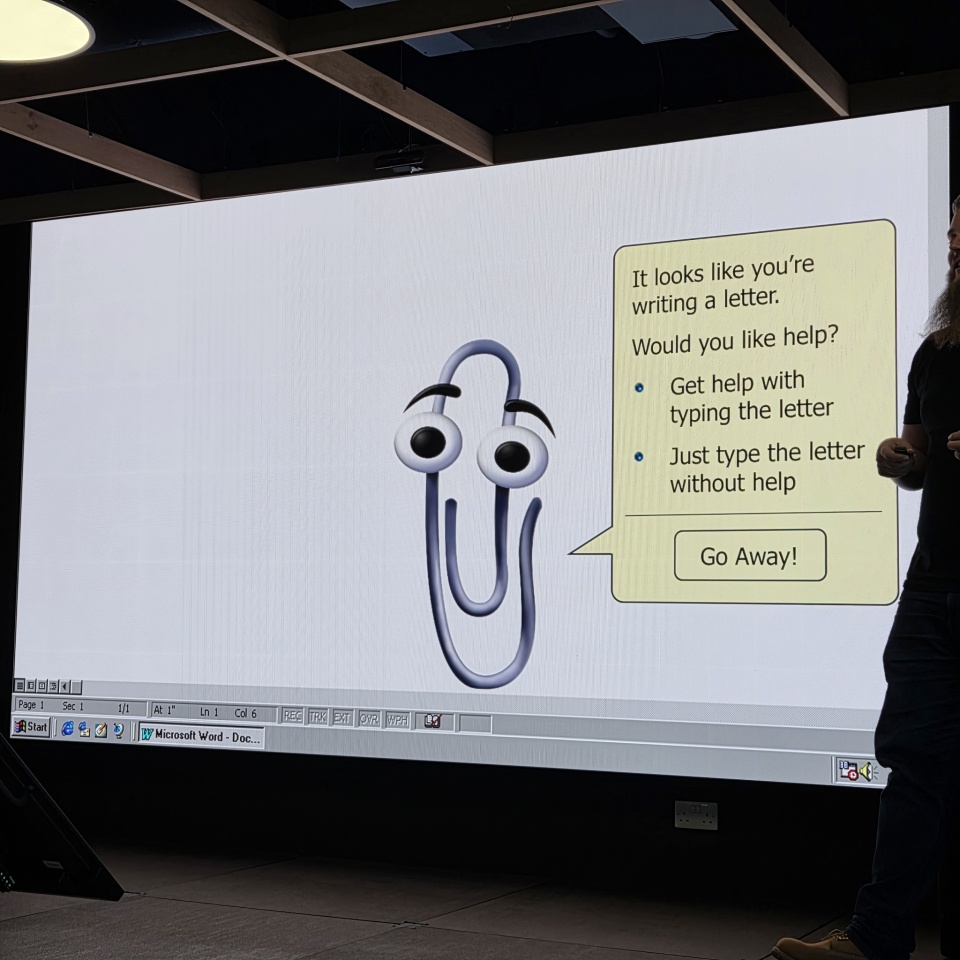Viewport: 960px width, 960px height.
Task: Toggle TRK track changes indicator
Action: 318,718
